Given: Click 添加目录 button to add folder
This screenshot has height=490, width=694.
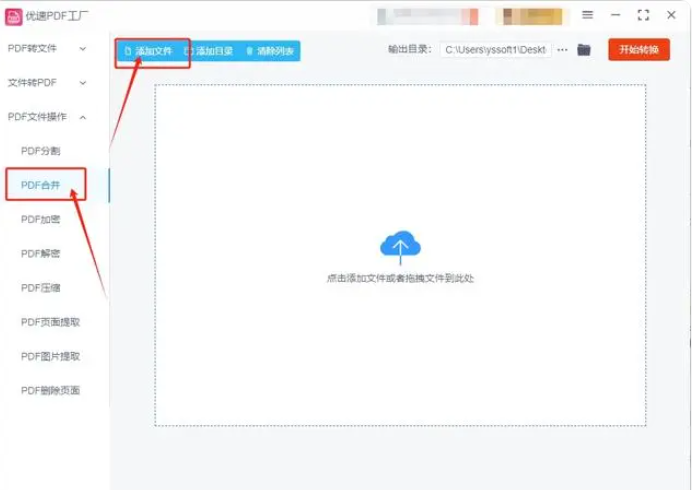Looking at the screenshot, I should (x=208, y=51).
